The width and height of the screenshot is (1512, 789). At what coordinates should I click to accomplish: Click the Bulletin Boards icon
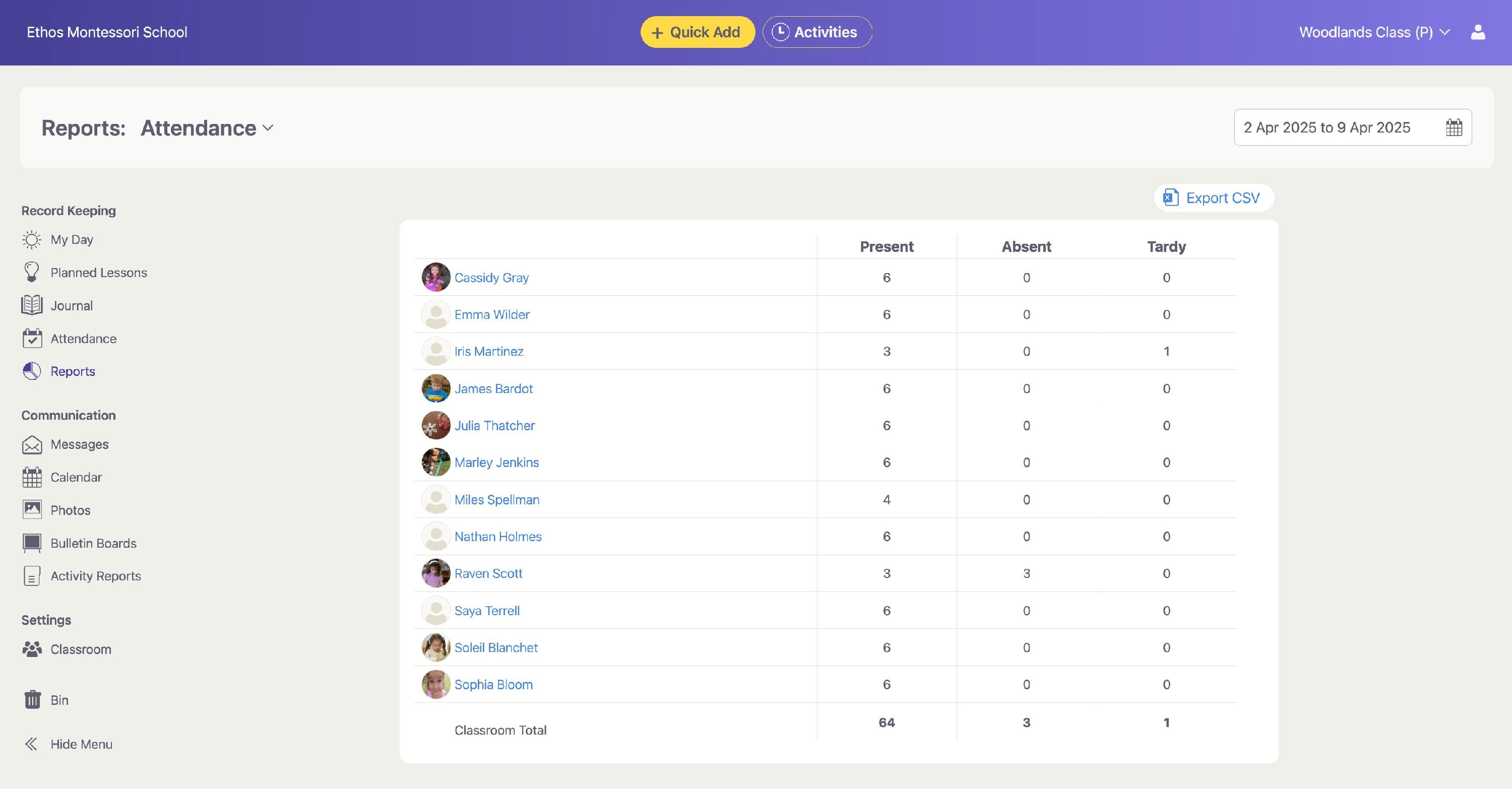click(32, 543)
